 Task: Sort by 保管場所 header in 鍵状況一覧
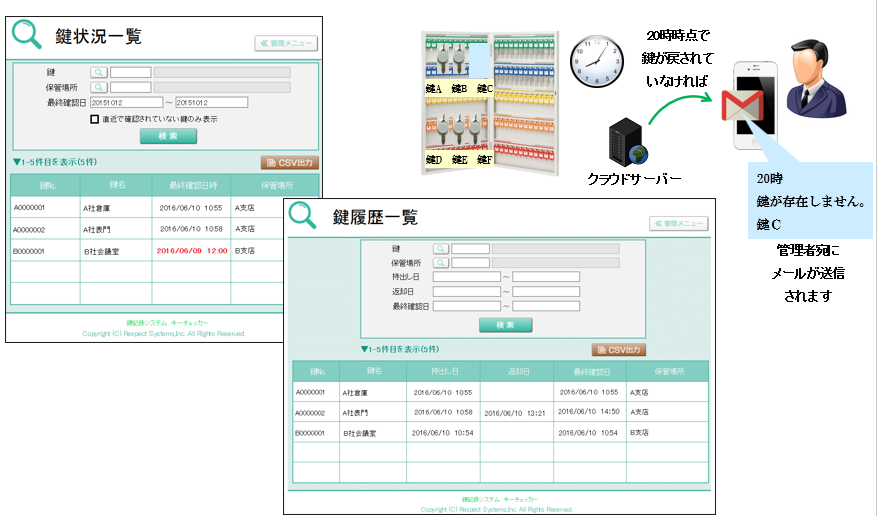(x=275, y=185)
